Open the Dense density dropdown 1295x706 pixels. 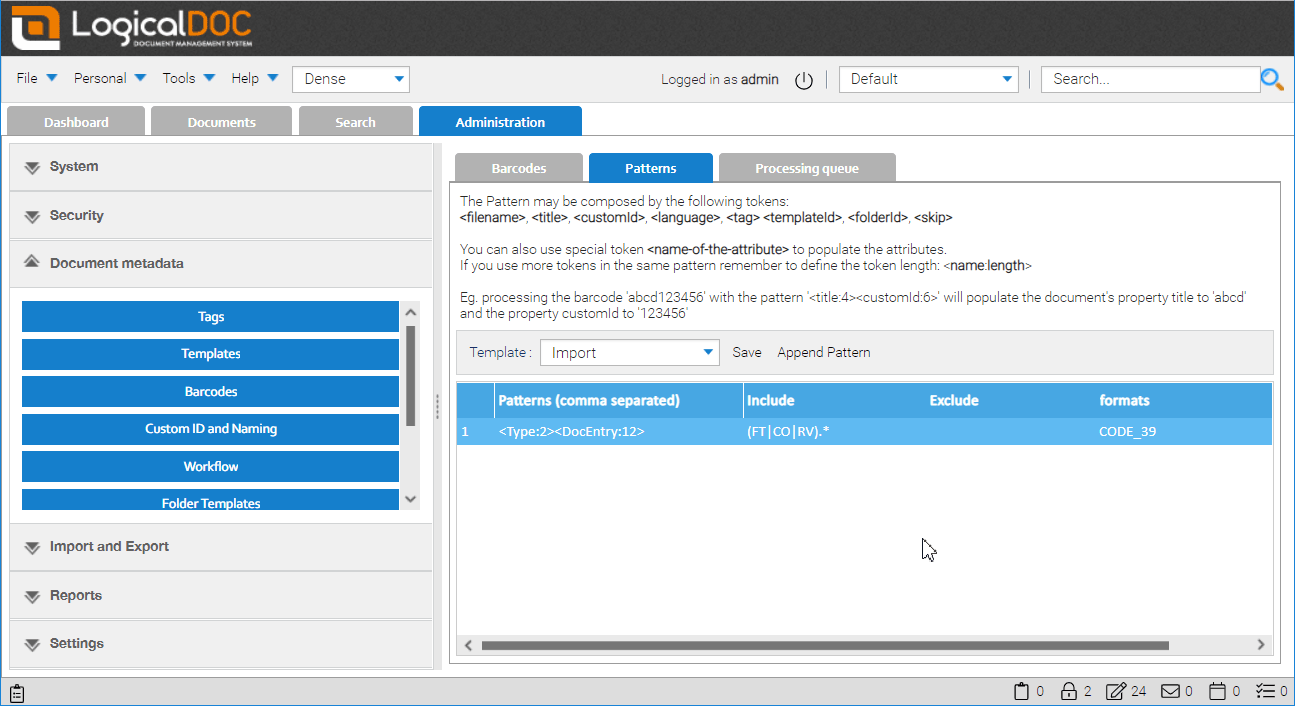(x=350, y=79)
